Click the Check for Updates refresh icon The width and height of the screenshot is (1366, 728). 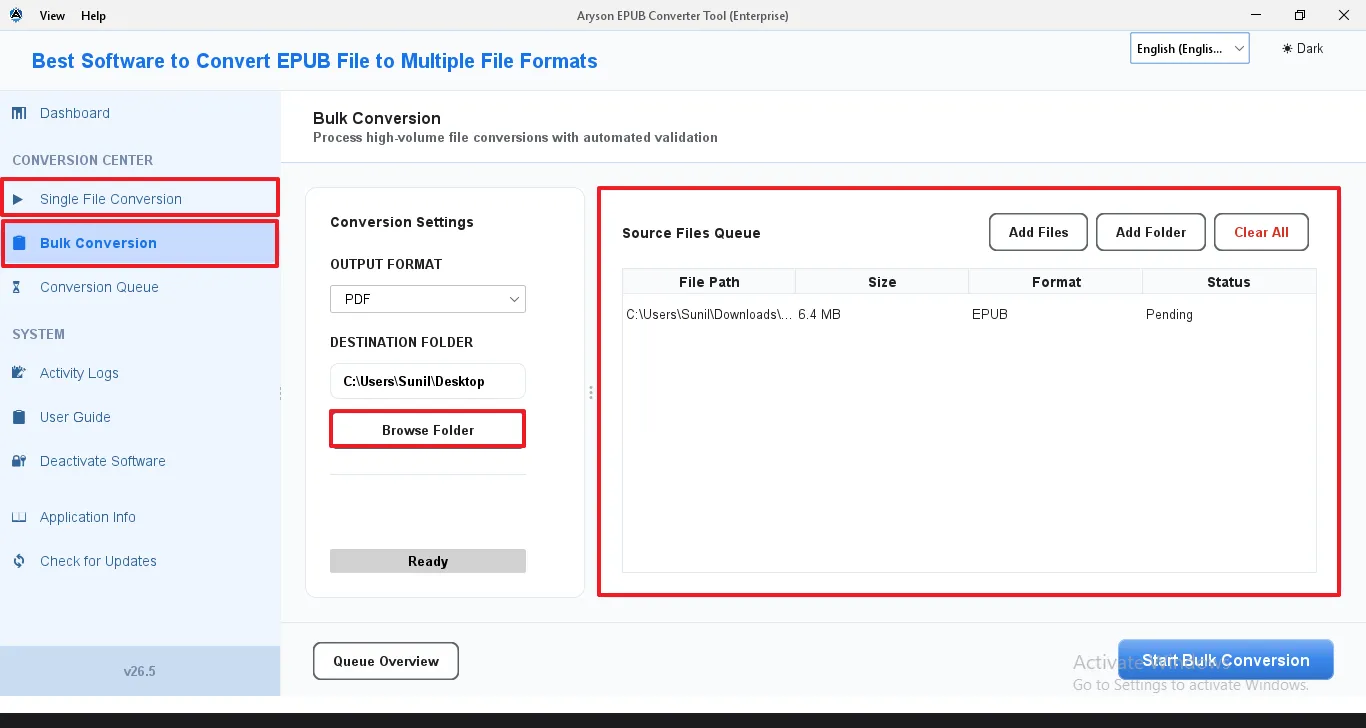tap(19, 561)
